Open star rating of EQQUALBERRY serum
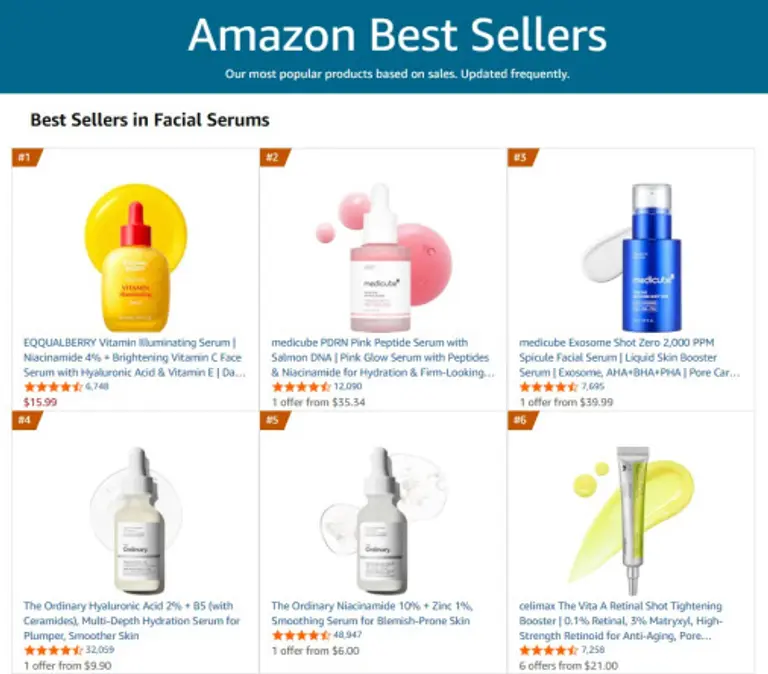 click(53, 386)
